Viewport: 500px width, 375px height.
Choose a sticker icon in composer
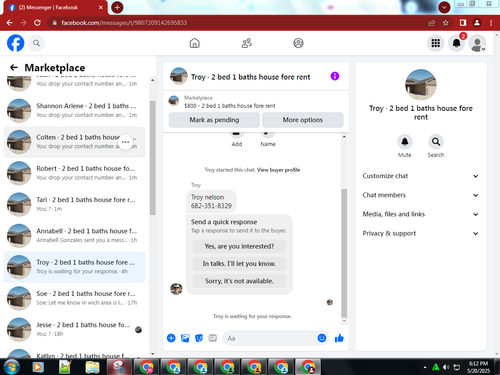199,338
